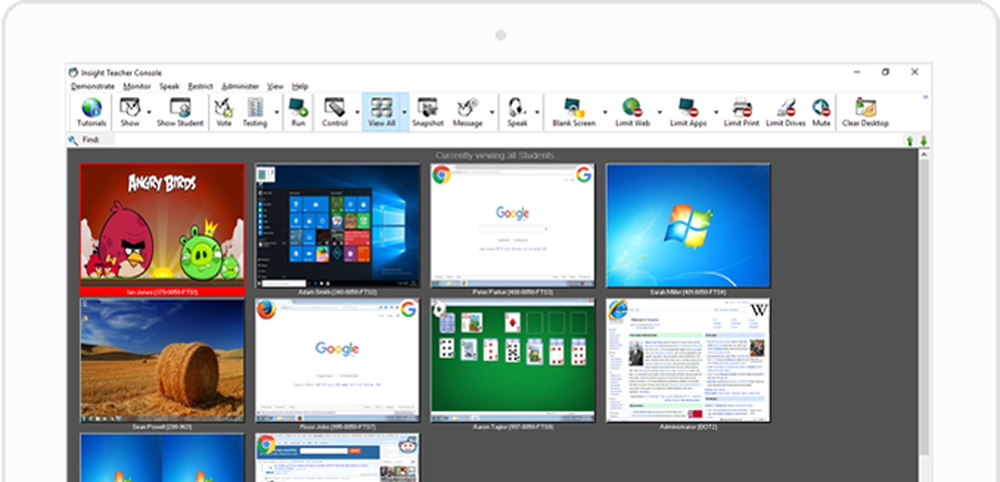Take a Snapshot using the toolbar icon
Screen dimensions: 1000x482
click(427, 107)
